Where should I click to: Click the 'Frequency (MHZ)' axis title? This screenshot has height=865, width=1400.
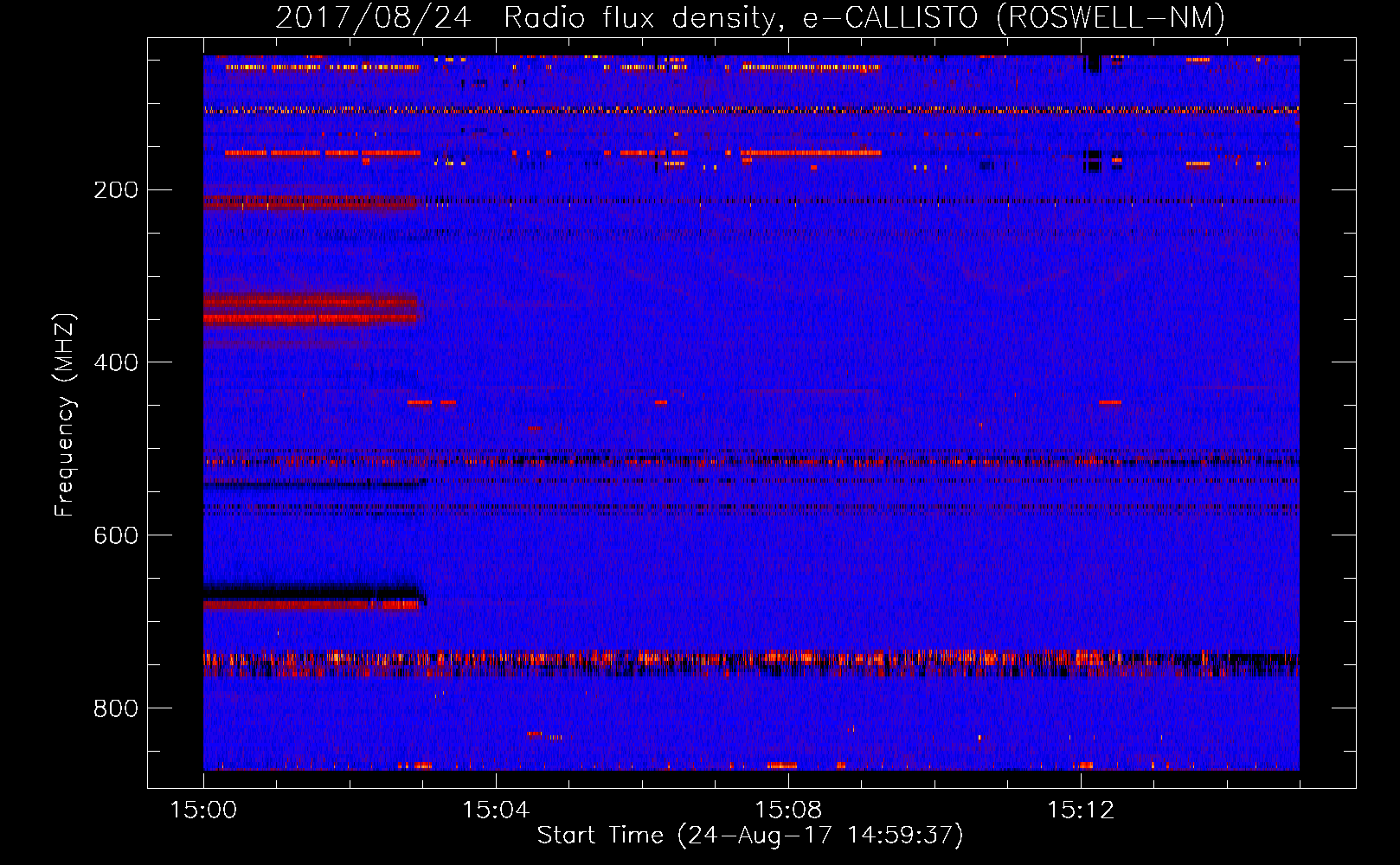[x=65, y=414]
